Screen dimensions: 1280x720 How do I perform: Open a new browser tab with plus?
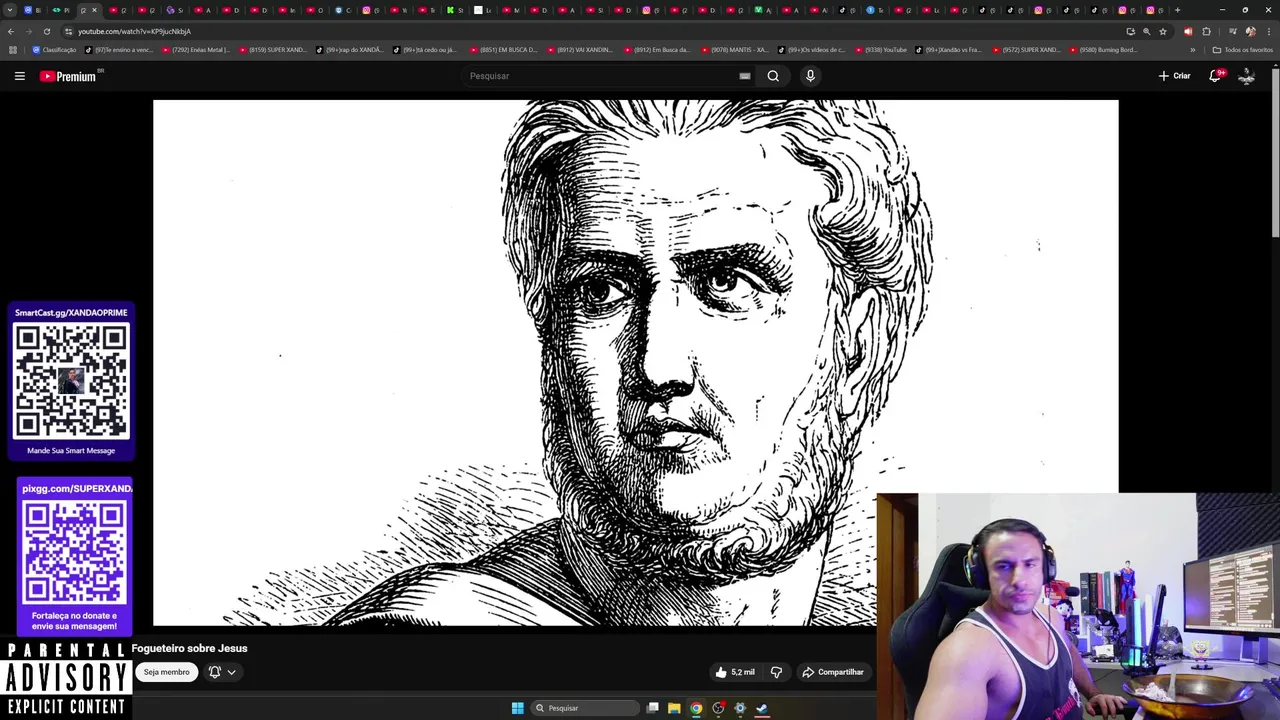(1177, 10)
